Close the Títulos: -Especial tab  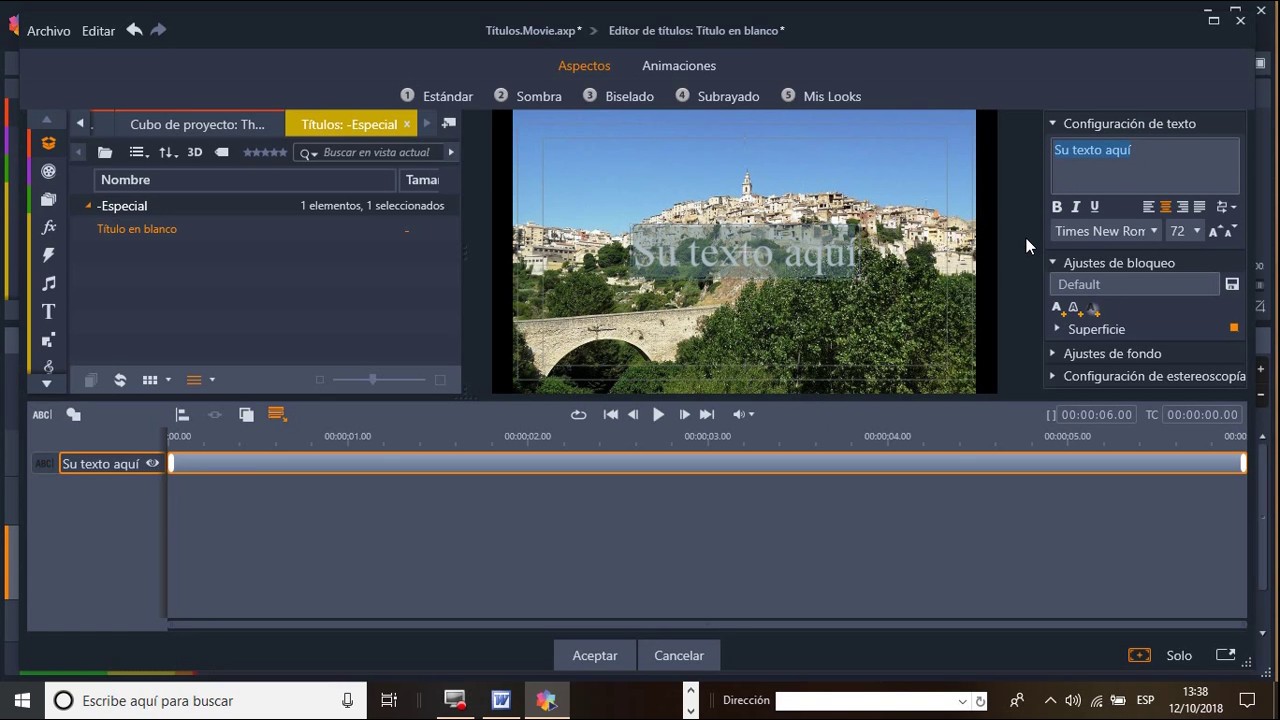click(x=407, y=124)
